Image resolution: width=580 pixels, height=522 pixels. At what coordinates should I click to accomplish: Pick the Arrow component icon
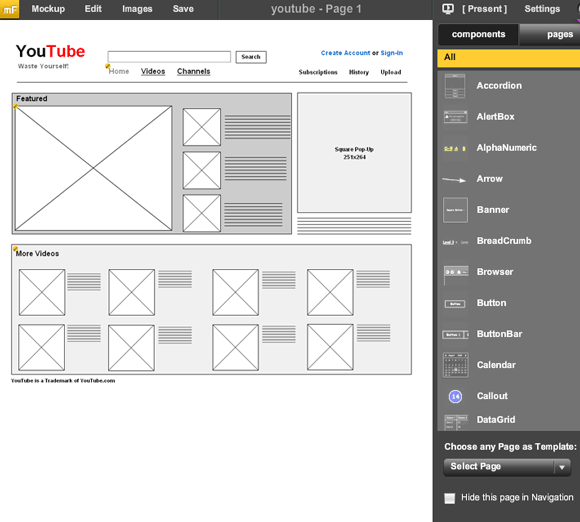(x=454, y=179)
